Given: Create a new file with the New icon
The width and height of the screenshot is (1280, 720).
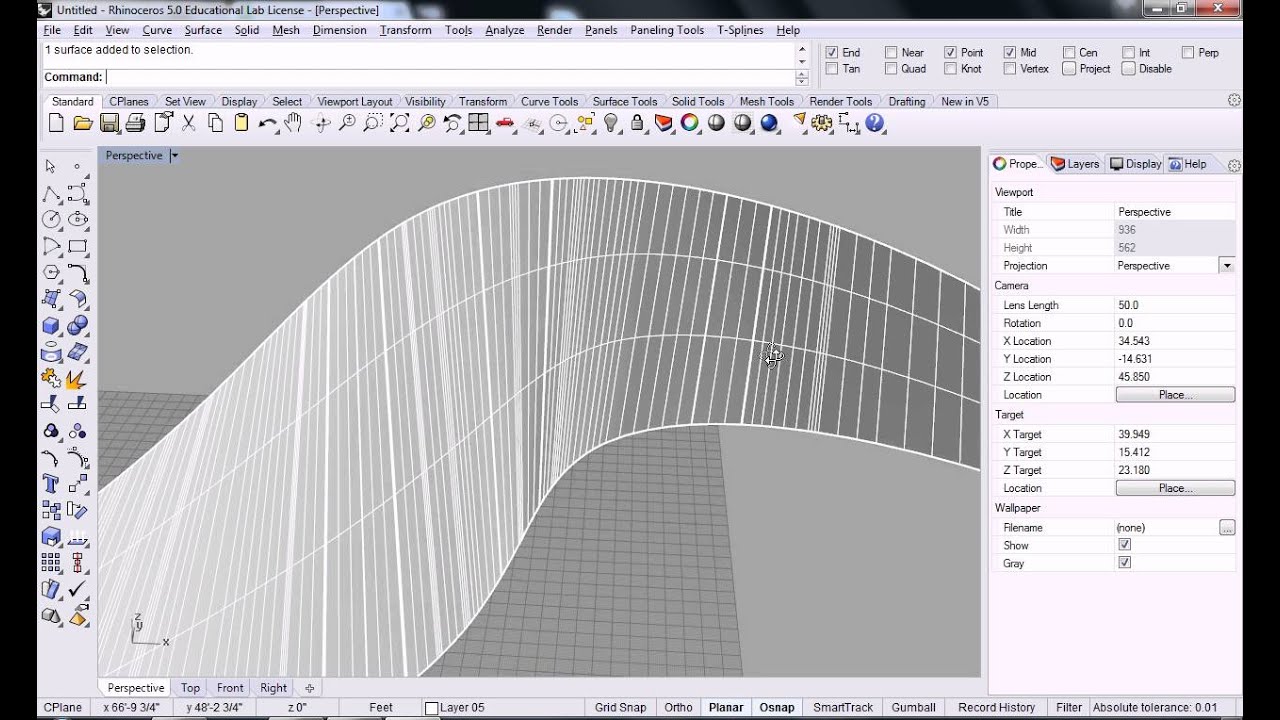Looking at the screenshot, I should [x=56, y=123].
